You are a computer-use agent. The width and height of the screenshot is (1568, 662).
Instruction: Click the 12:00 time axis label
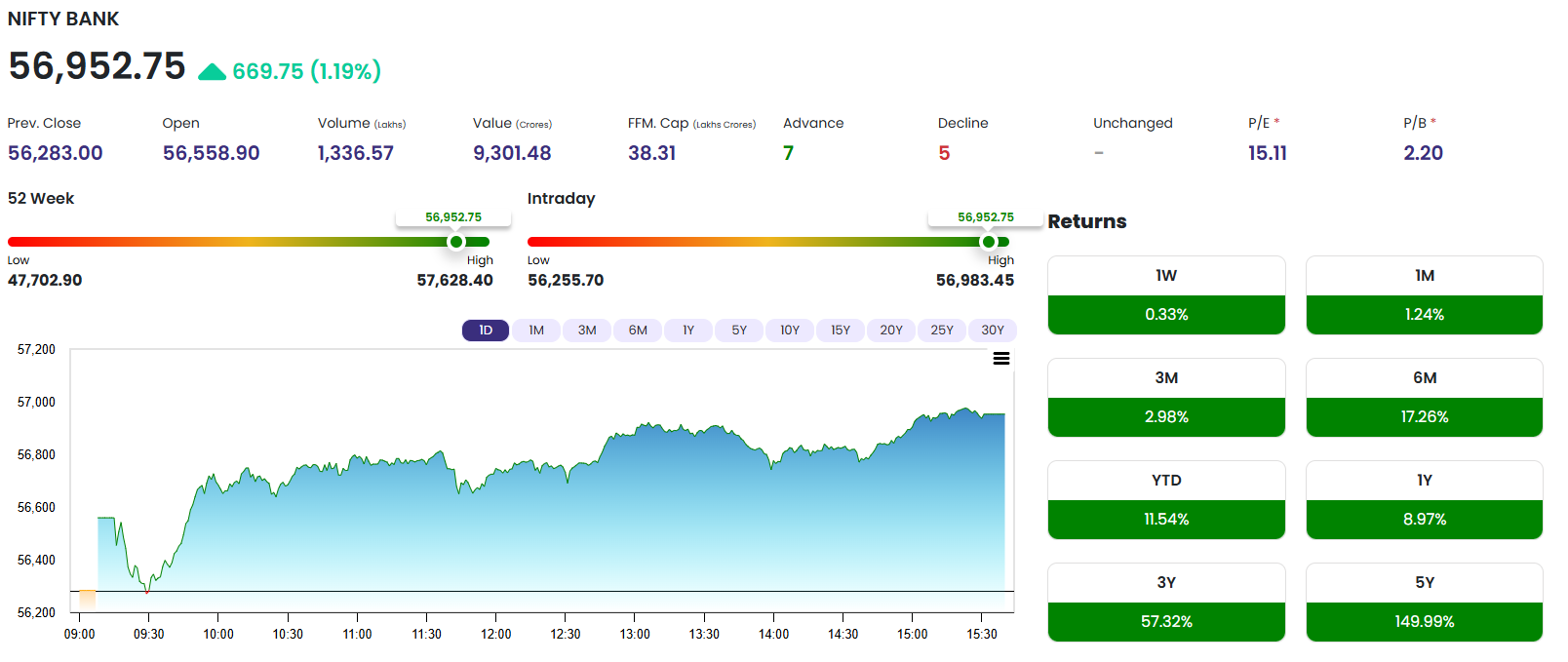pyautogui.click(x=495, y=634)
